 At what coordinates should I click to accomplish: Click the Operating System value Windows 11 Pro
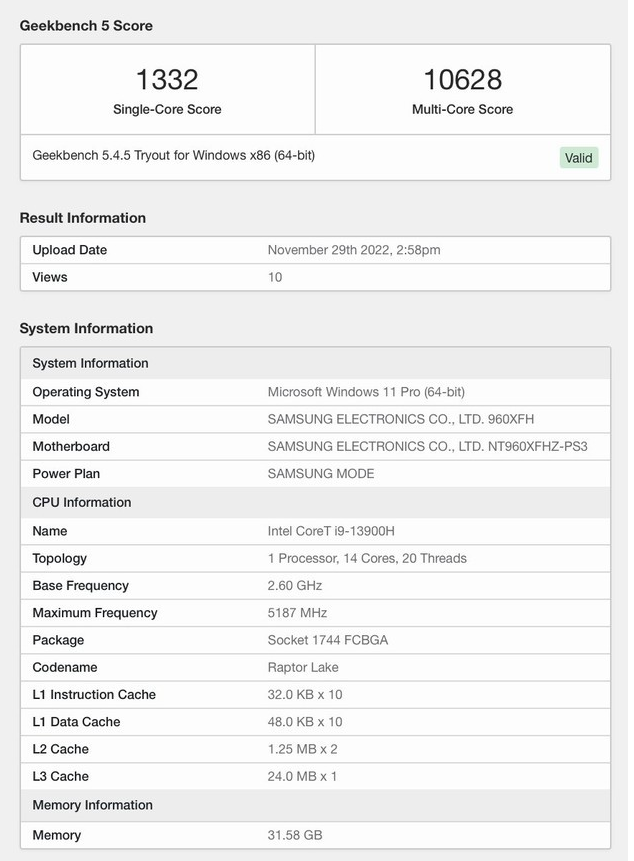366,392
